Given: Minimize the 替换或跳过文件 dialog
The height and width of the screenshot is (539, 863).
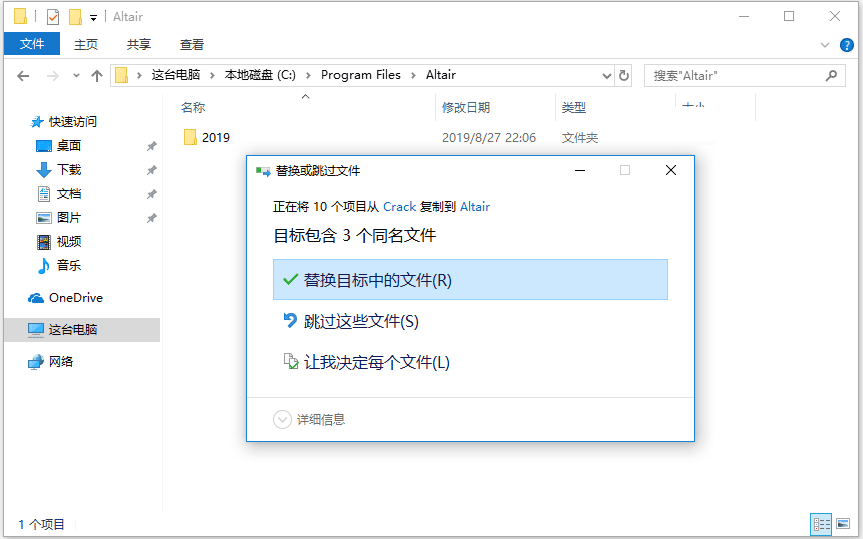Looking at the screenshot, I should [x=580, y=170].
